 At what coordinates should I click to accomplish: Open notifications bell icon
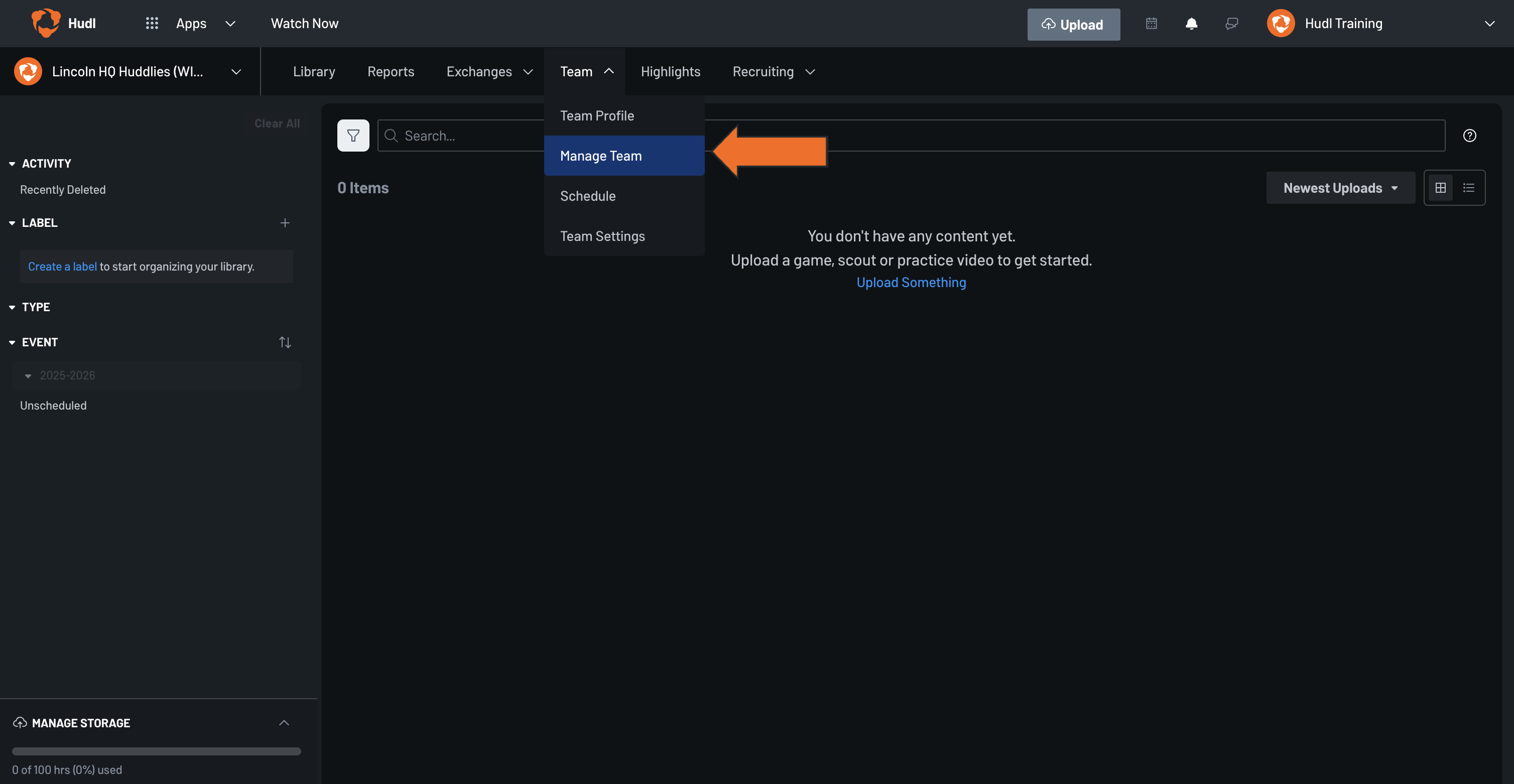(1191, 24)
